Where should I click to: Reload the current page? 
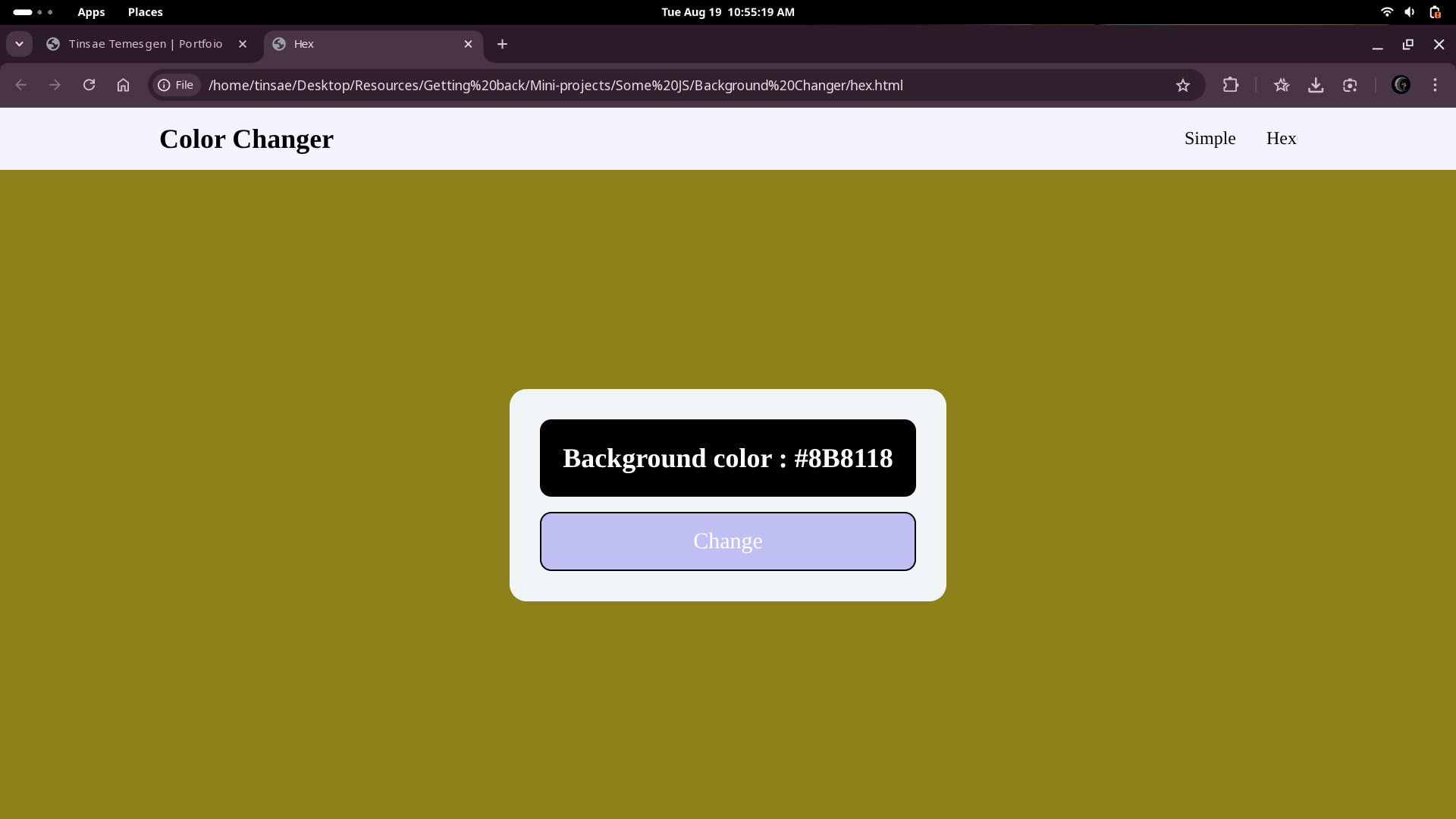click(89, 85)
